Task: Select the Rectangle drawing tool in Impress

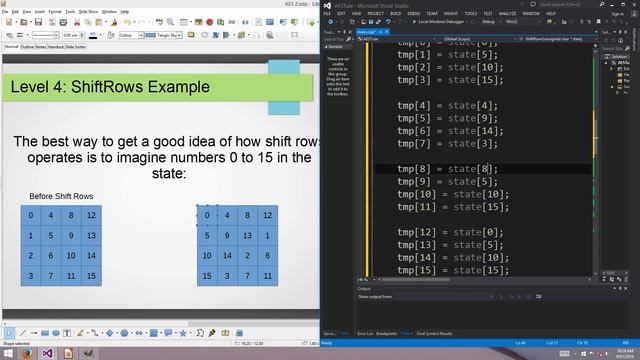Action: 45,333
